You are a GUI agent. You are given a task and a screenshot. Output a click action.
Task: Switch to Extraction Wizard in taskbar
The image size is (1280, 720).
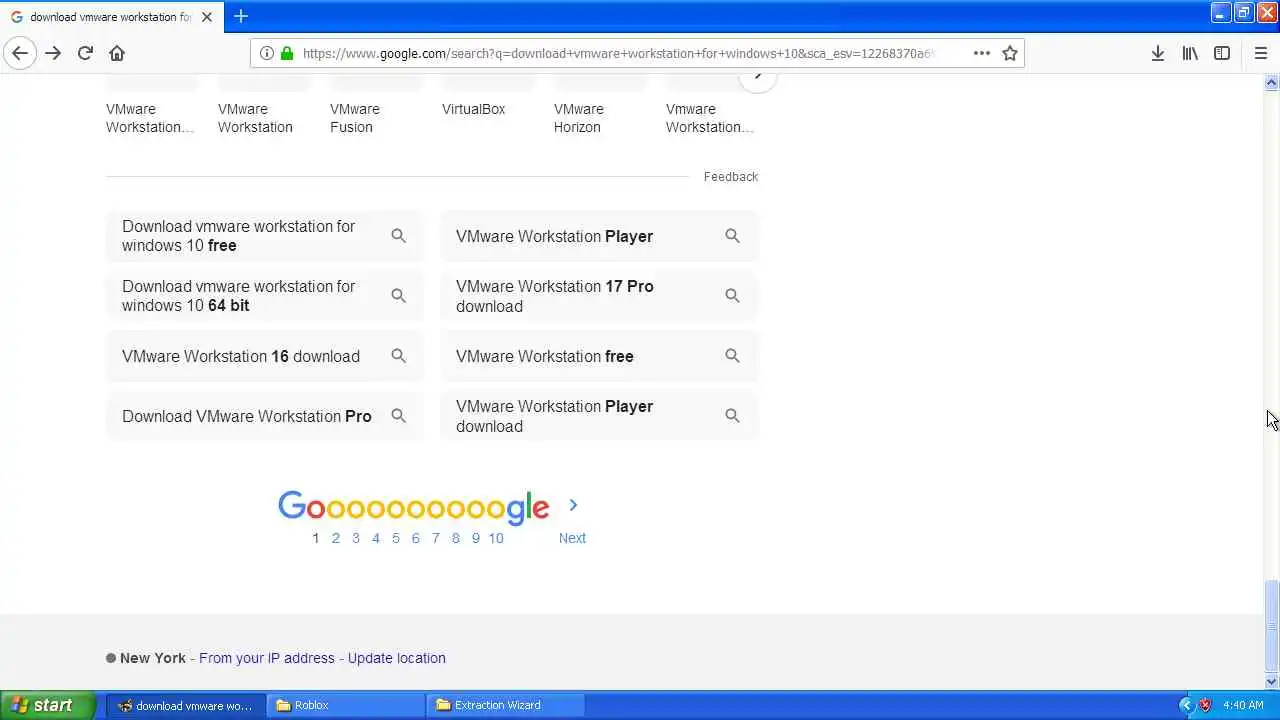505,705
